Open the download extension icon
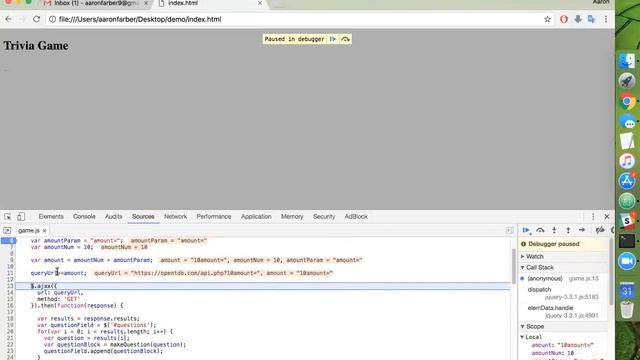Image resolution: width=640 pixels, height=360 pixels. pos(578,19)
